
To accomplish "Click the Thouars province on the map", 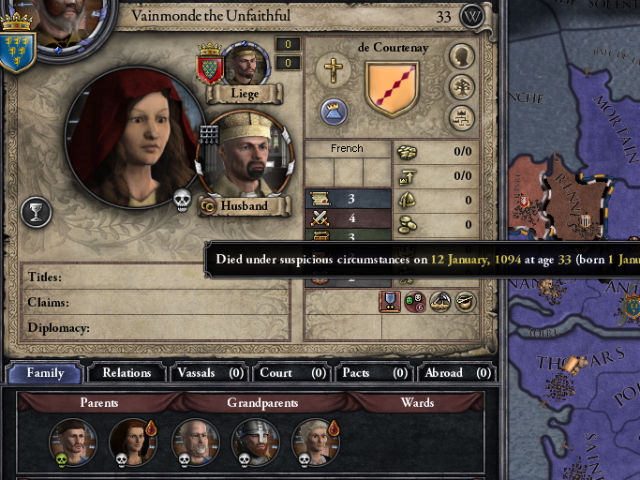I will [580, 360].
